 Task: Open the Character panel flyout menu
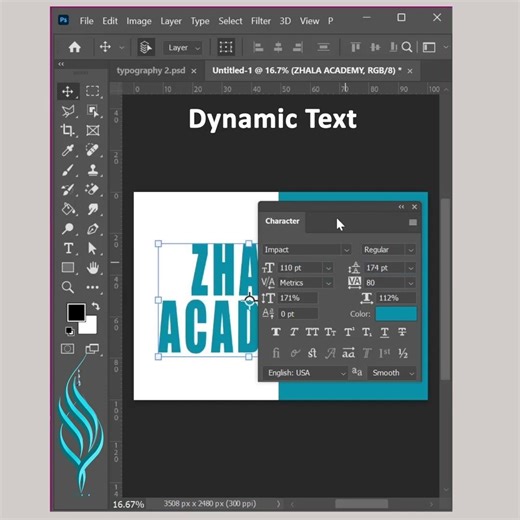click(413, 222)
